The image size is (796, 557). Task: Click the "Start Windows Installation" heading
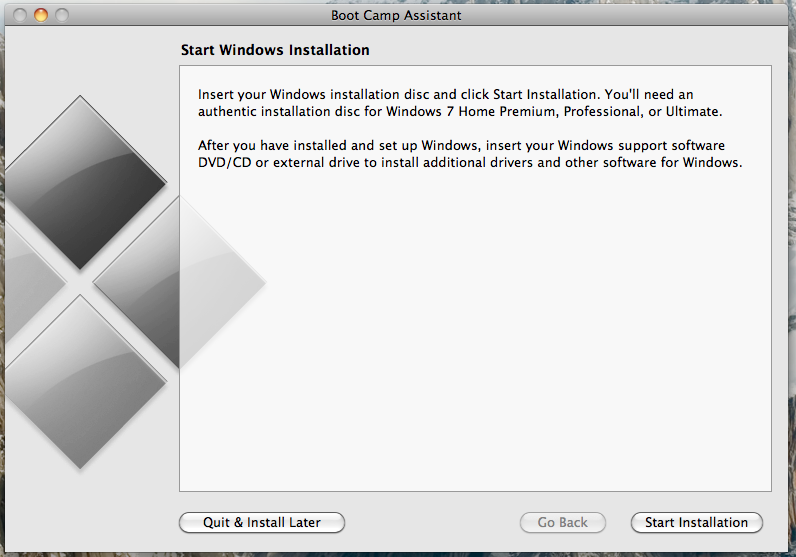pyautogui.click(x=275, y=50)
